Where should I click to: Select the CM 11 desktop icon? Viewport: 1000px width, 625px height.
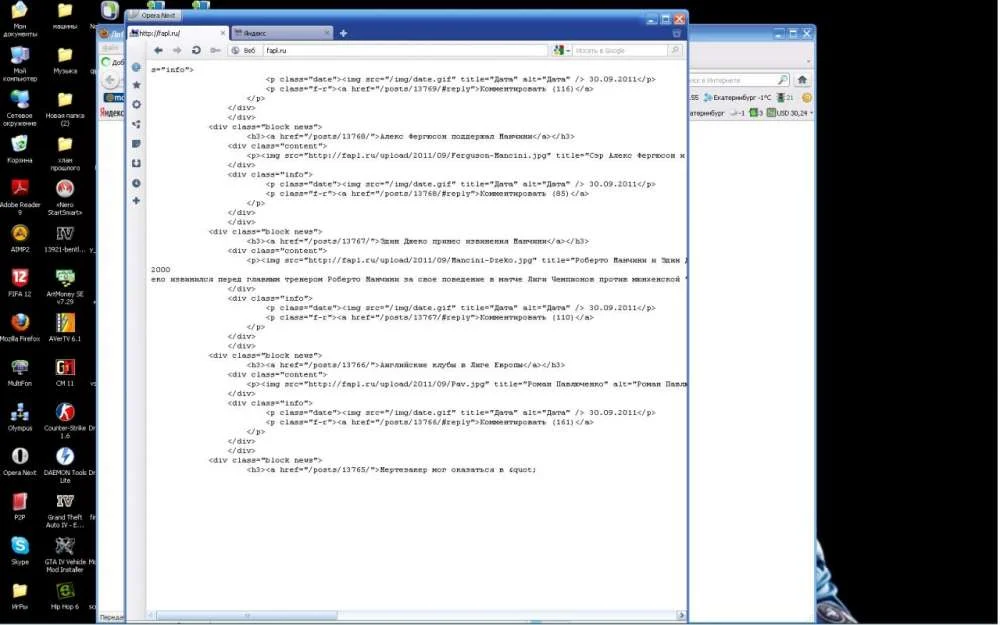65,372
